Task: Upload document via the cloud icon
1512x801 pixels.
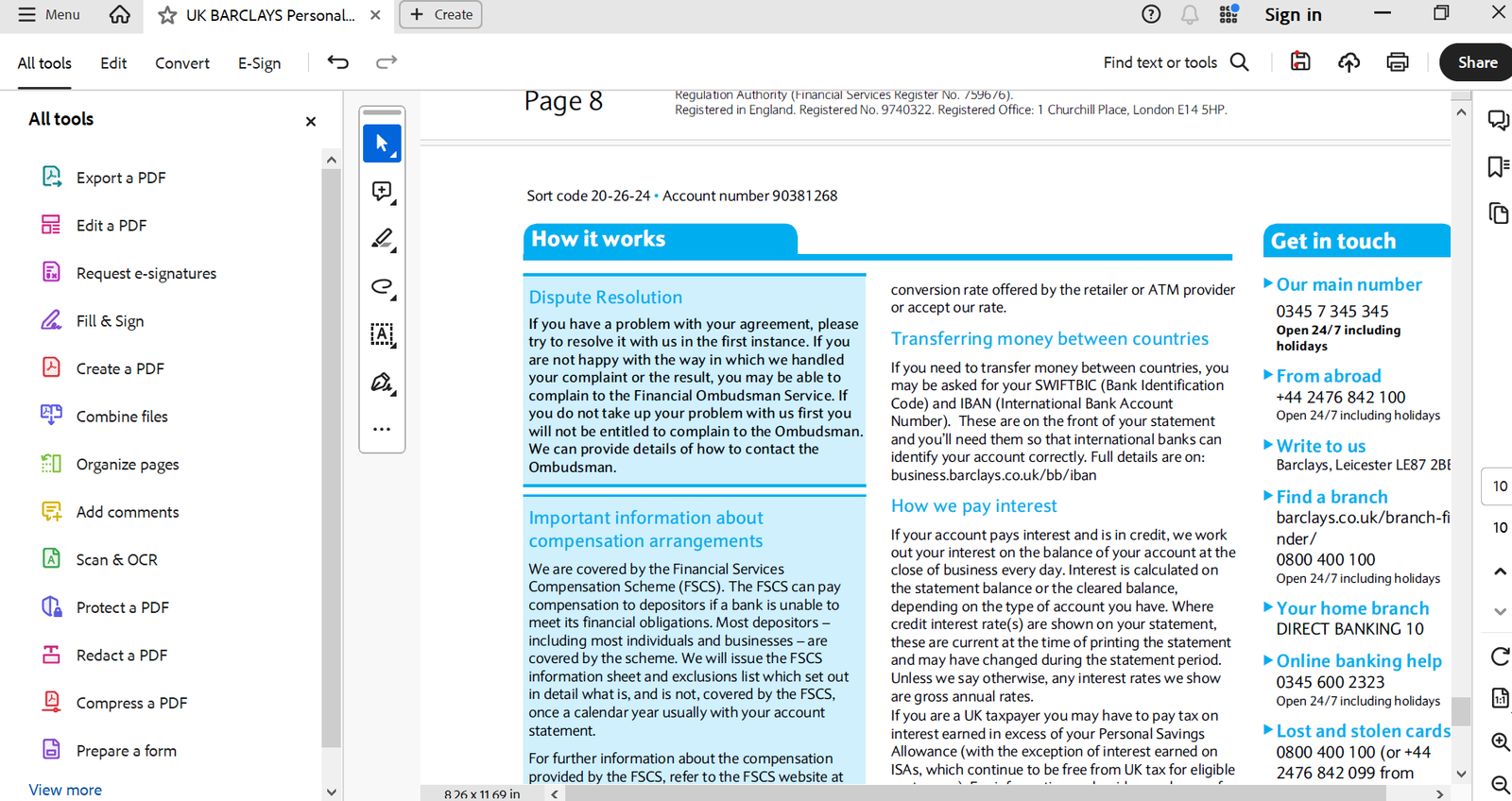Action: click(1349, 62)
